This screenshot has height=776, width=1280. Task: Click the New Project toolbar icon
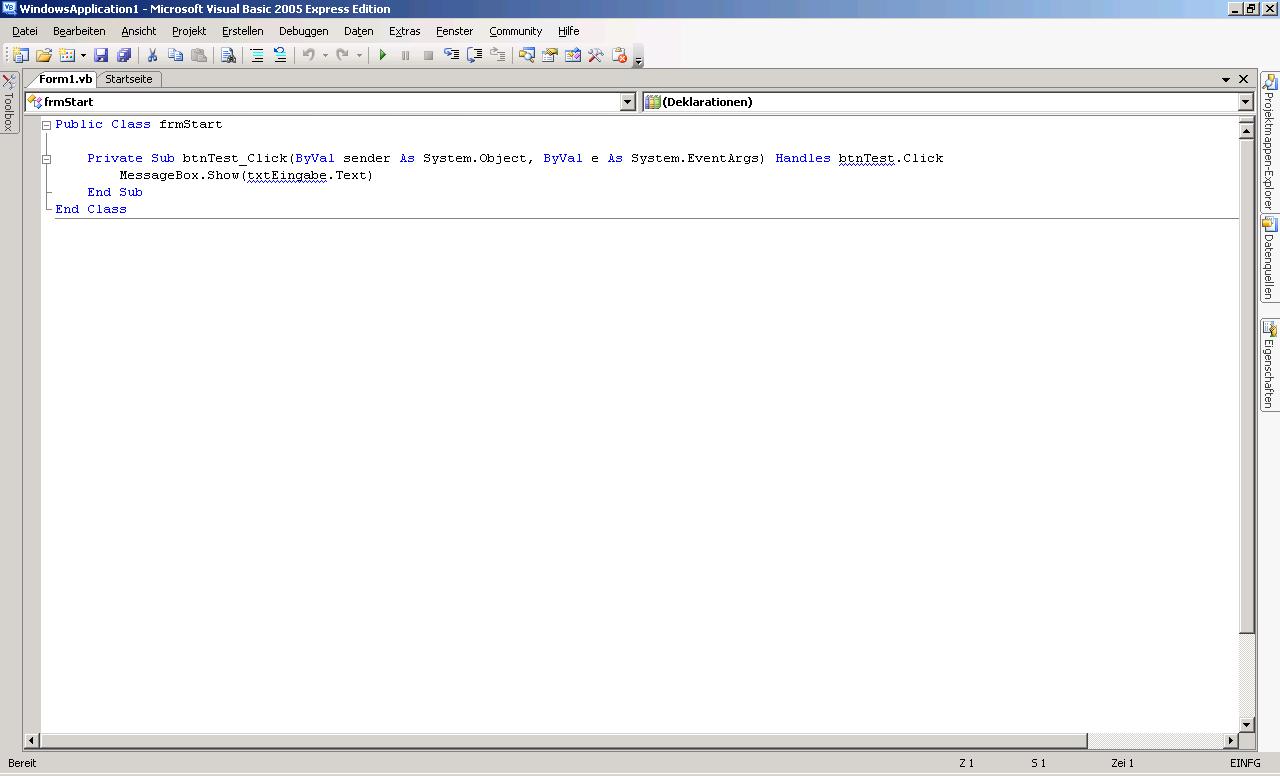tap(20, 56)
